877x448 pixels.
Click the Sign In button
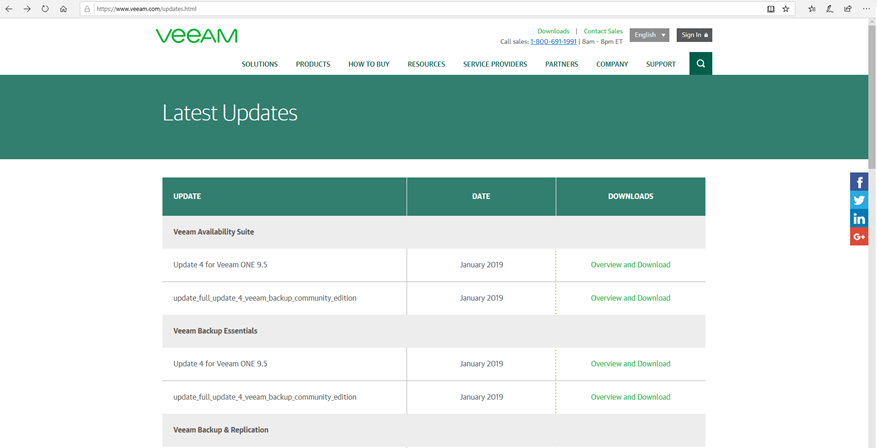pos(694,35)
